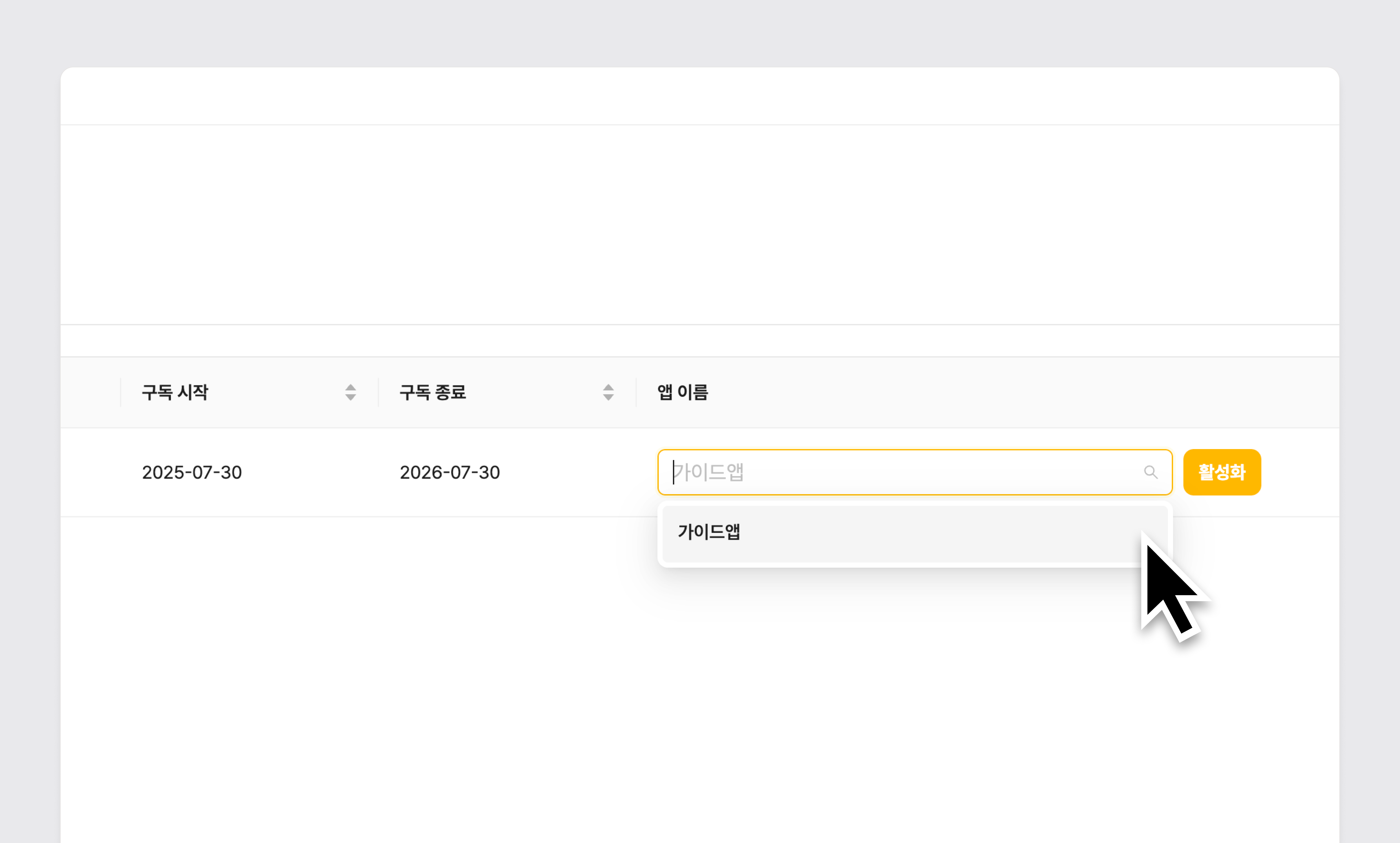The image size is (1400, 843).
Task: Sort table by 구독 종료 header
Action: [433, 392]
